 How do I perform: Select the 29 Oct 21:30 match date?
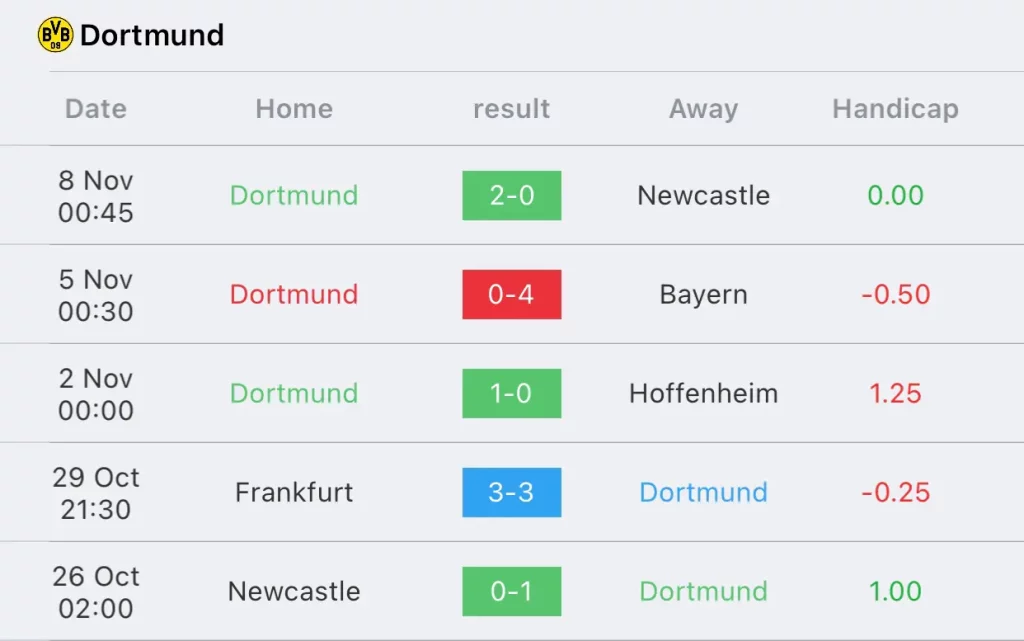tap(96, 493)
